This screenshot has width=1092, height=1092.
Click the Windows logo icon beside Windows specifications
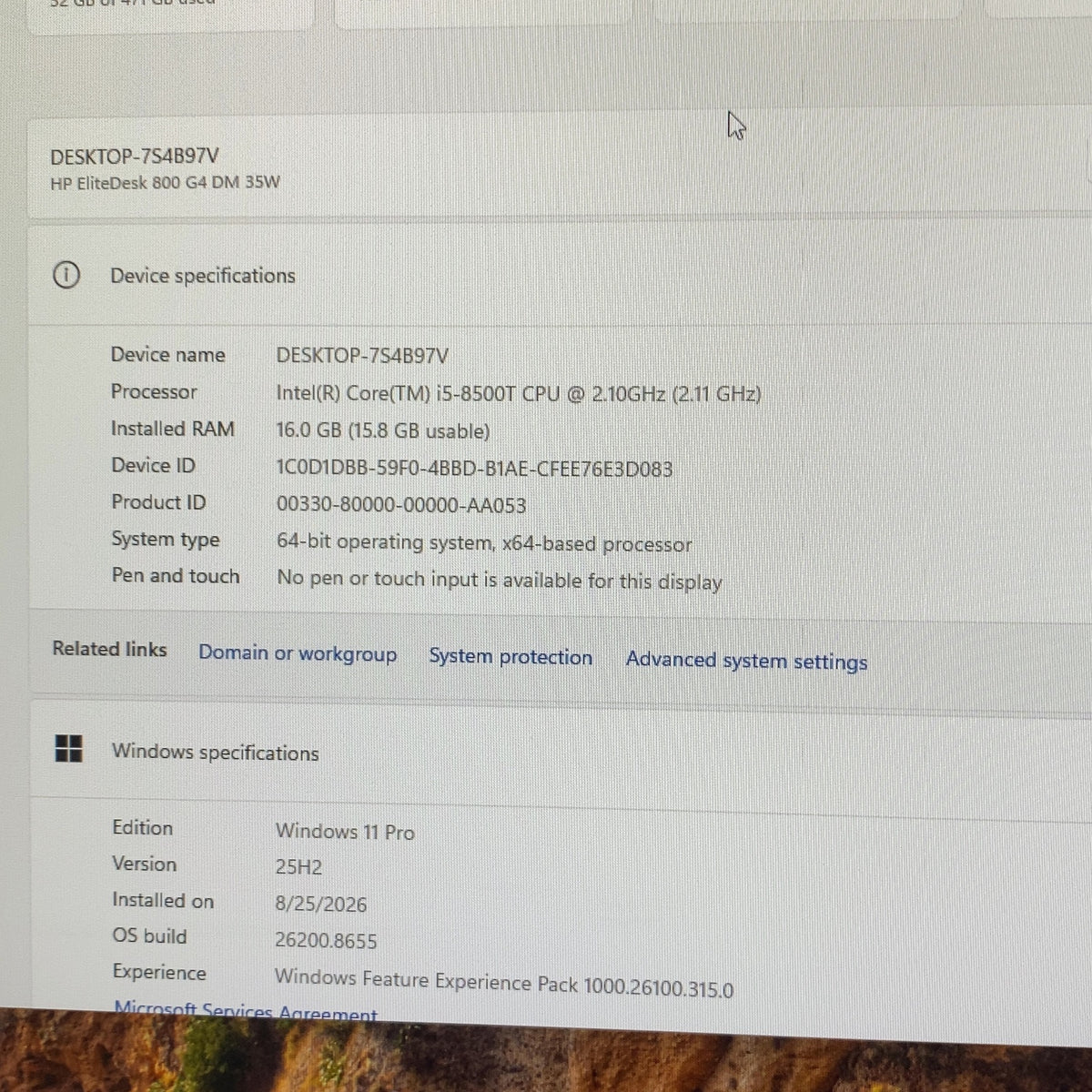(x=69, y=749)
